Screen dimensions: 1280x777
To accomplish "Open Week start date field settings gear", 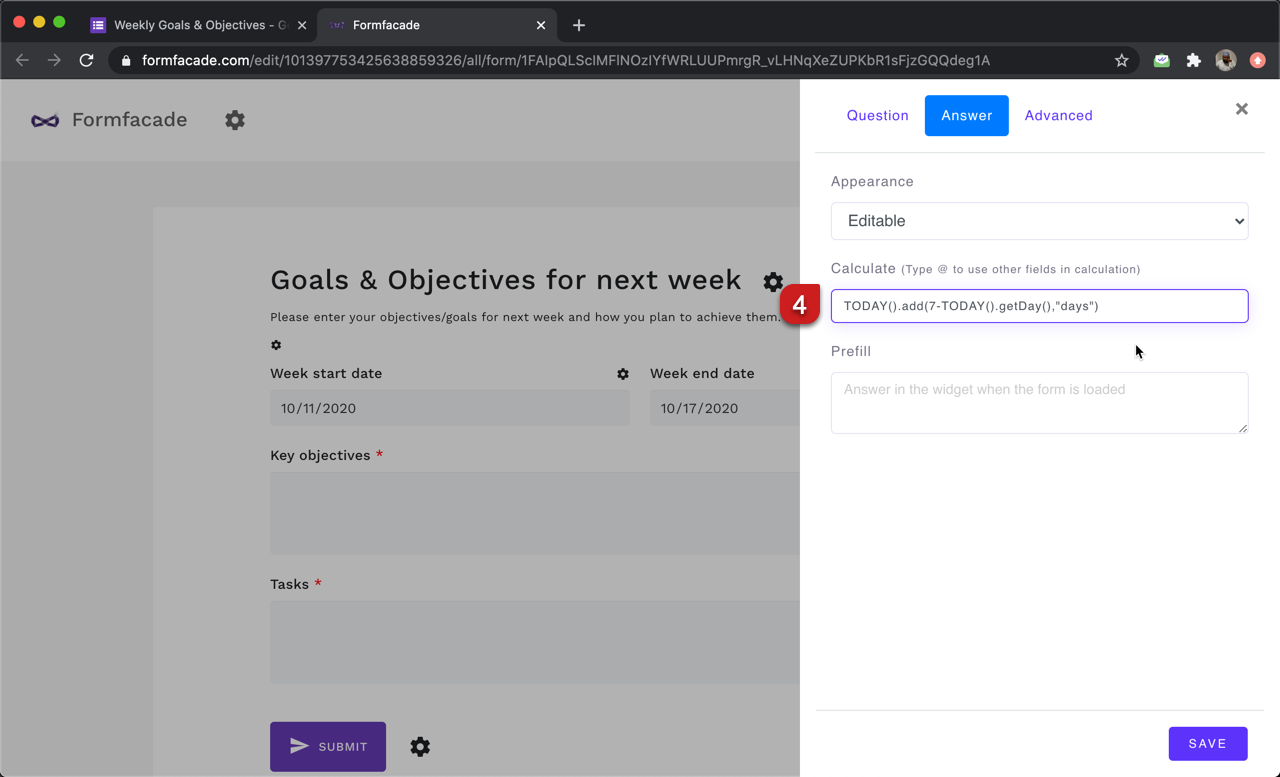I will pyautogui.click(x=623, y=374).
